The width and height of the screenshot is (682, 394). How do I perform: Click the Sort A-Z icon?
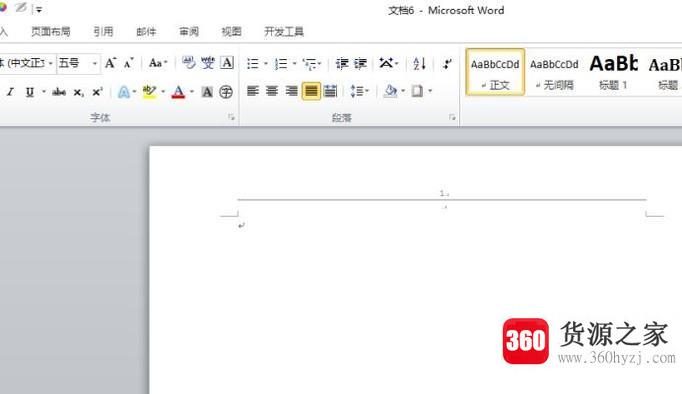click(x=419, y=63)
